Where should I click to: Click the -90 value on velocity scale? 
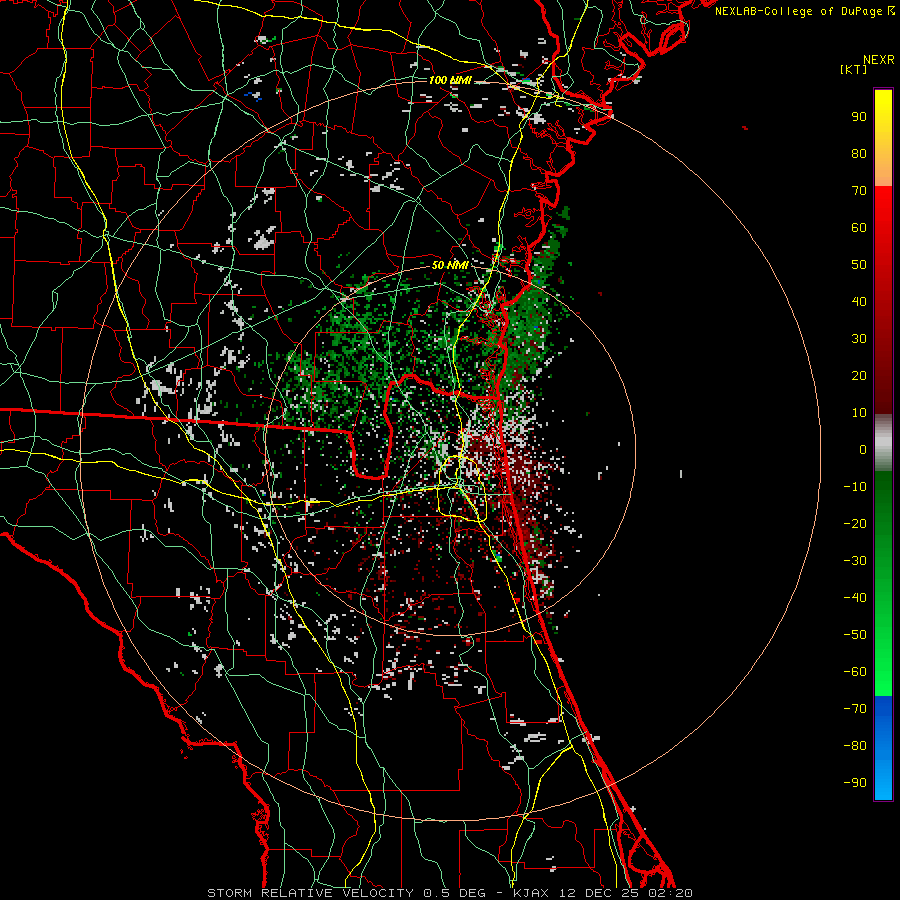[855, 783]
